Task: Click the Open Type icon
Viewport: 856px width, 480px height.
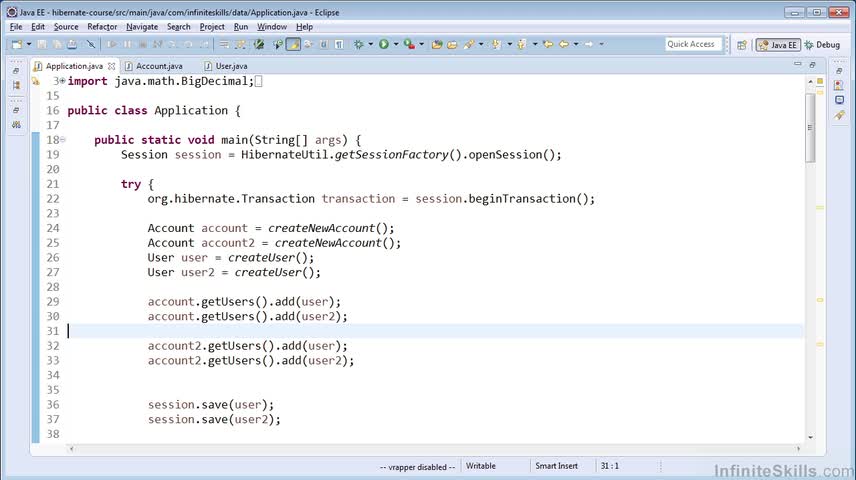Action: pyautogui.click(x=437, y=44)
